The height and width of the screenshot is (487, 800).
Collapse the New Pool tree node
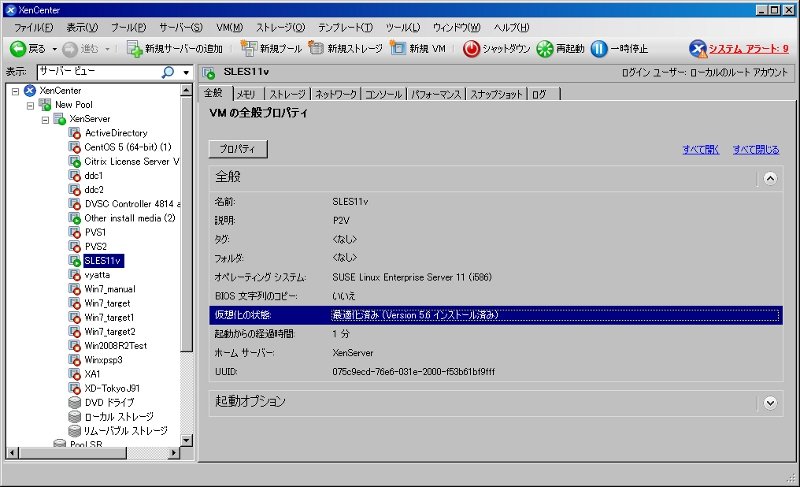click(31, 106)
